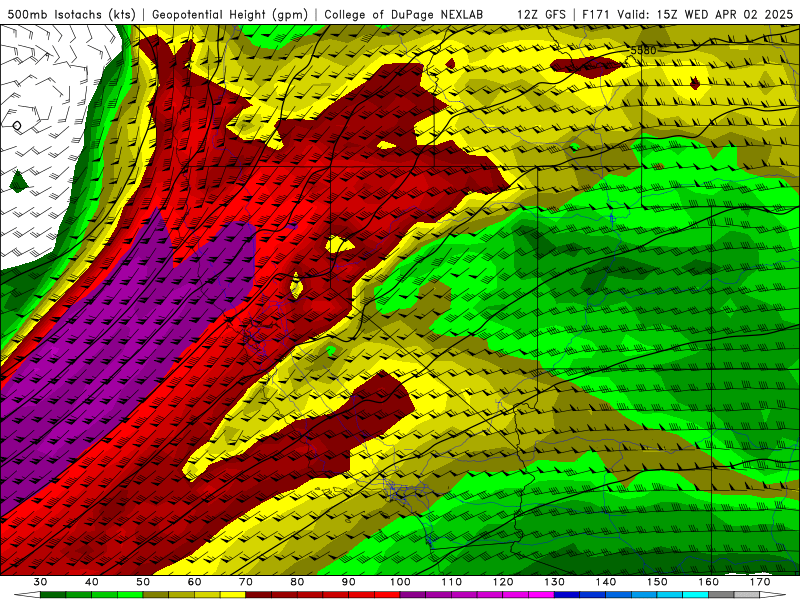This screenshot has width=800, height=600.
Task: Click the 60 knot legend value
Action: 194,582
